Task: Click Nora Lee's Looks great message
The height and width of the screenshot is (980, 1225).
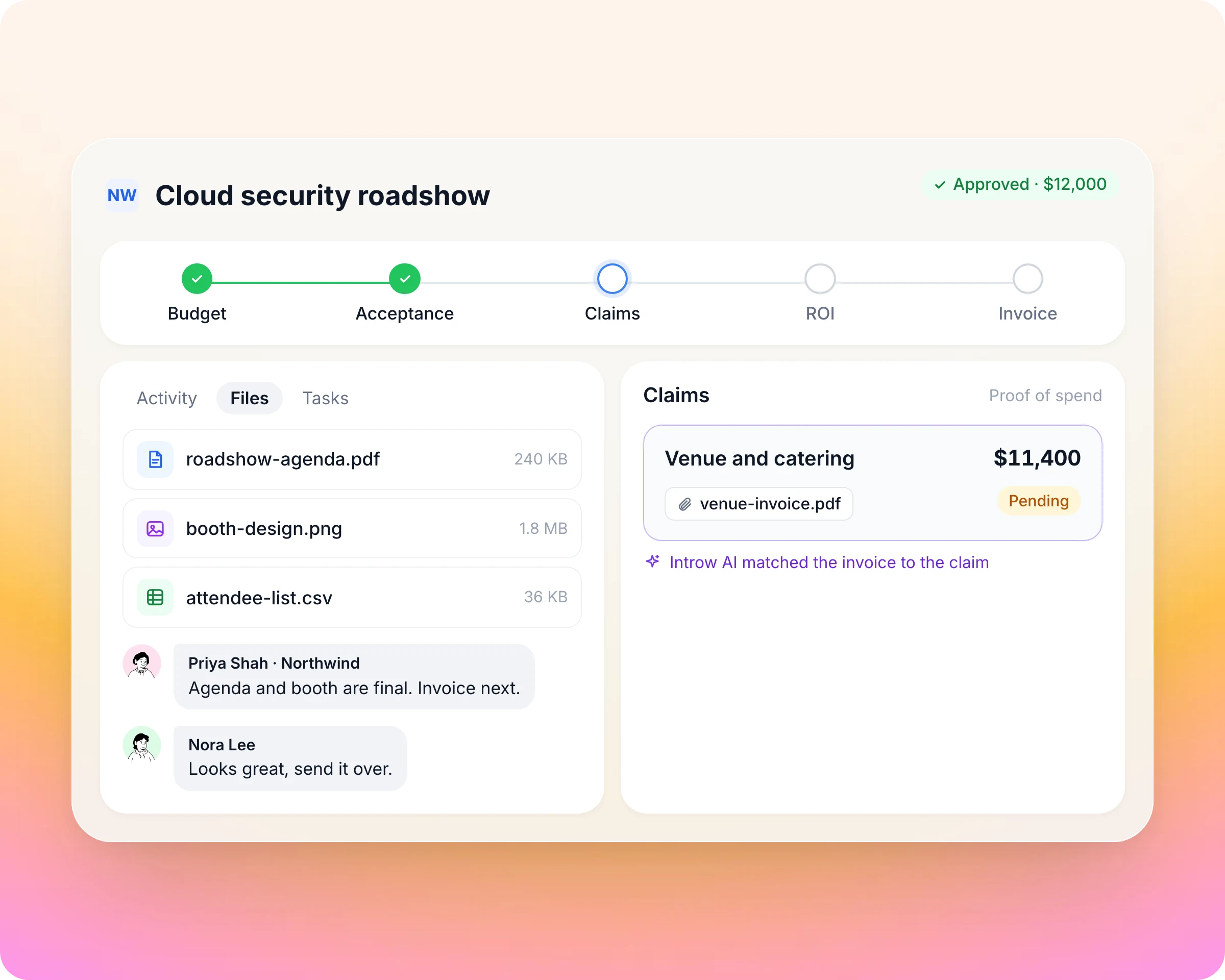Action: (x=290, y=758)
